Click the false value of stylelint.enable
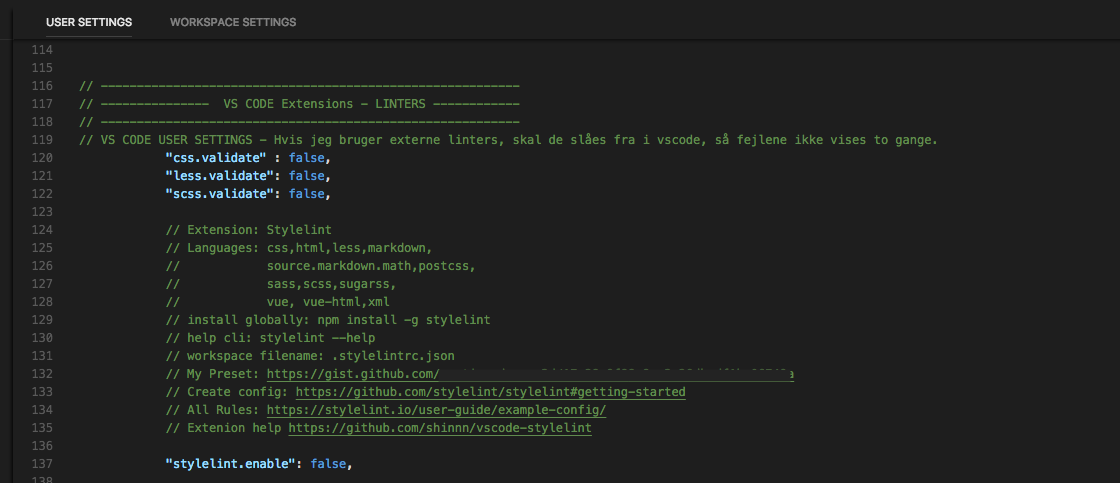The width and height of the screenshot is (1120, 483). tap(329, 464)
